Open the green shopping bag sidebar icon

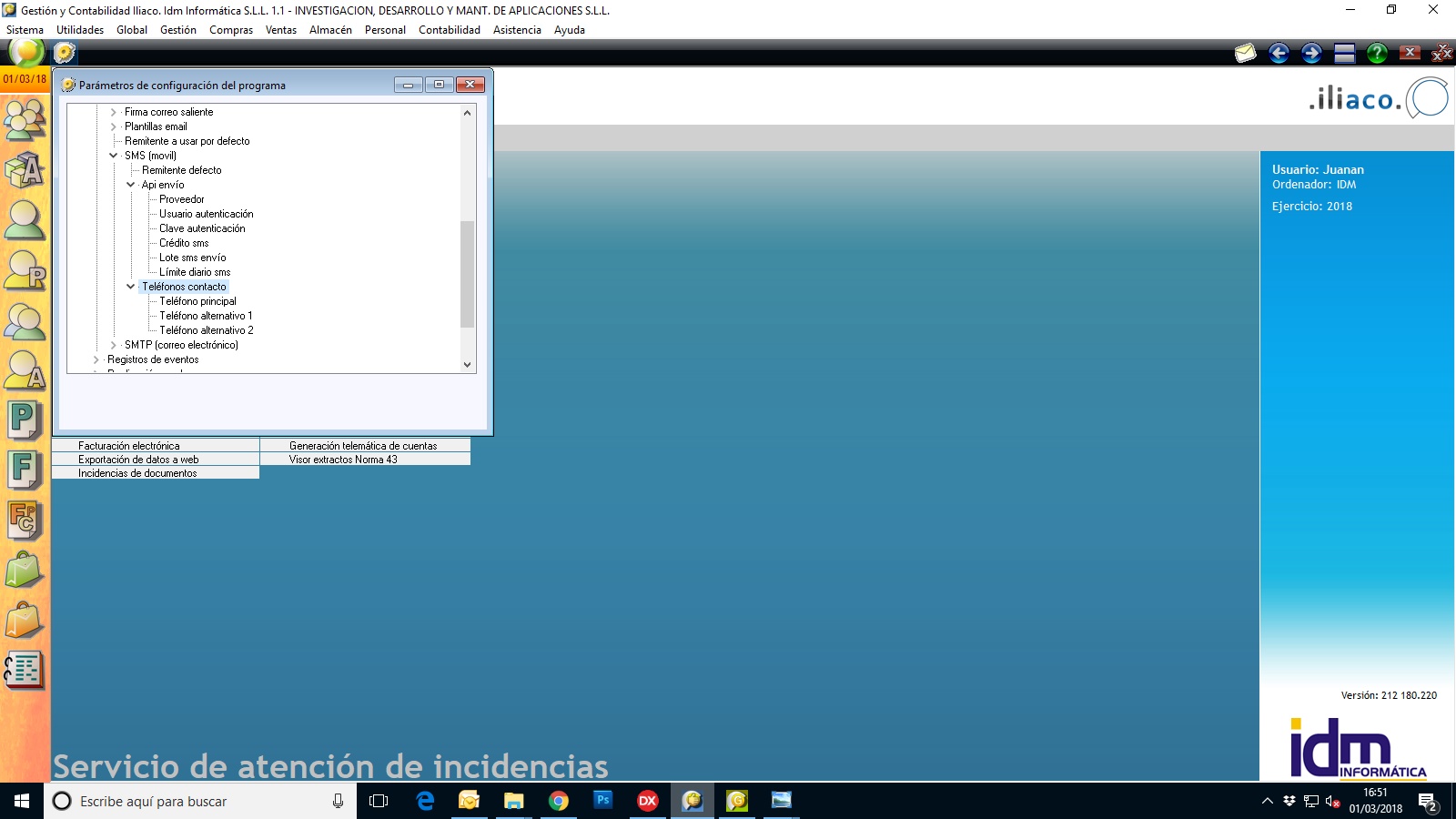pos(25,571)
